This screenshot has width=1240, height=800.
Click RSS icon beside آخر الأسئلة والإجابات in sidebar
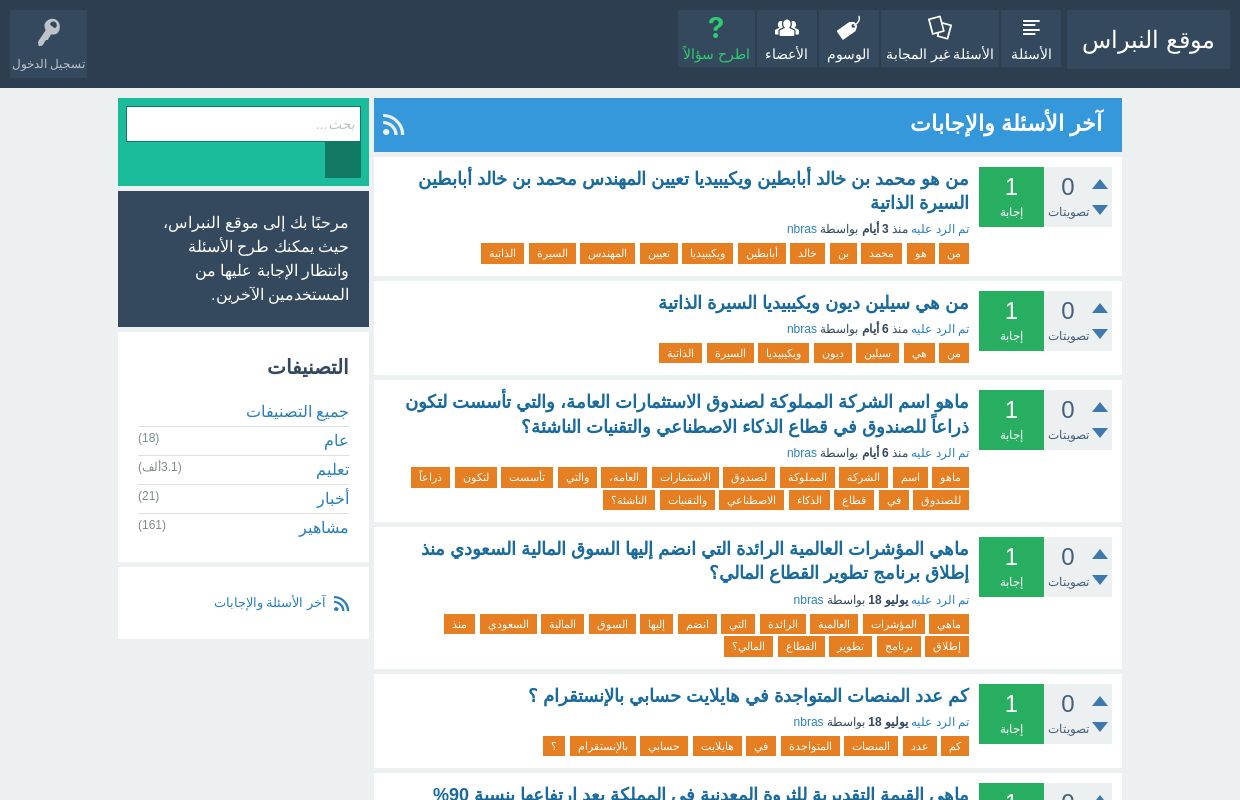pyautogui.click(x=341, y=603)
